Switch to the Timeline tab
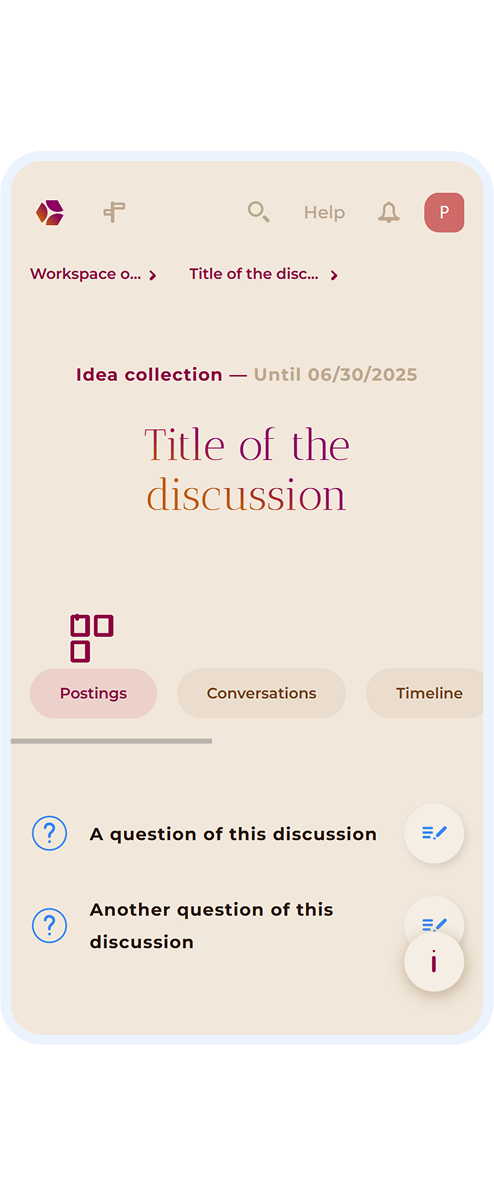This screenshot has height=1195, width=494. (x=427, y=694)
